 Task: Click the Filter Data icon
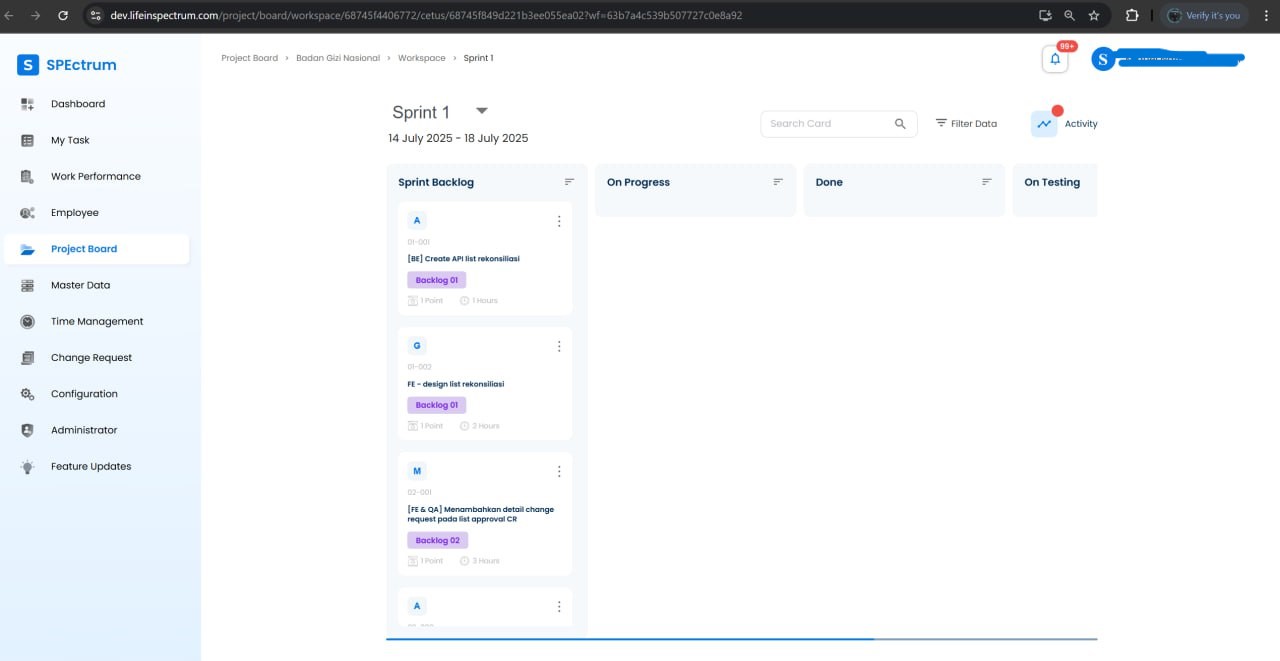941,123
